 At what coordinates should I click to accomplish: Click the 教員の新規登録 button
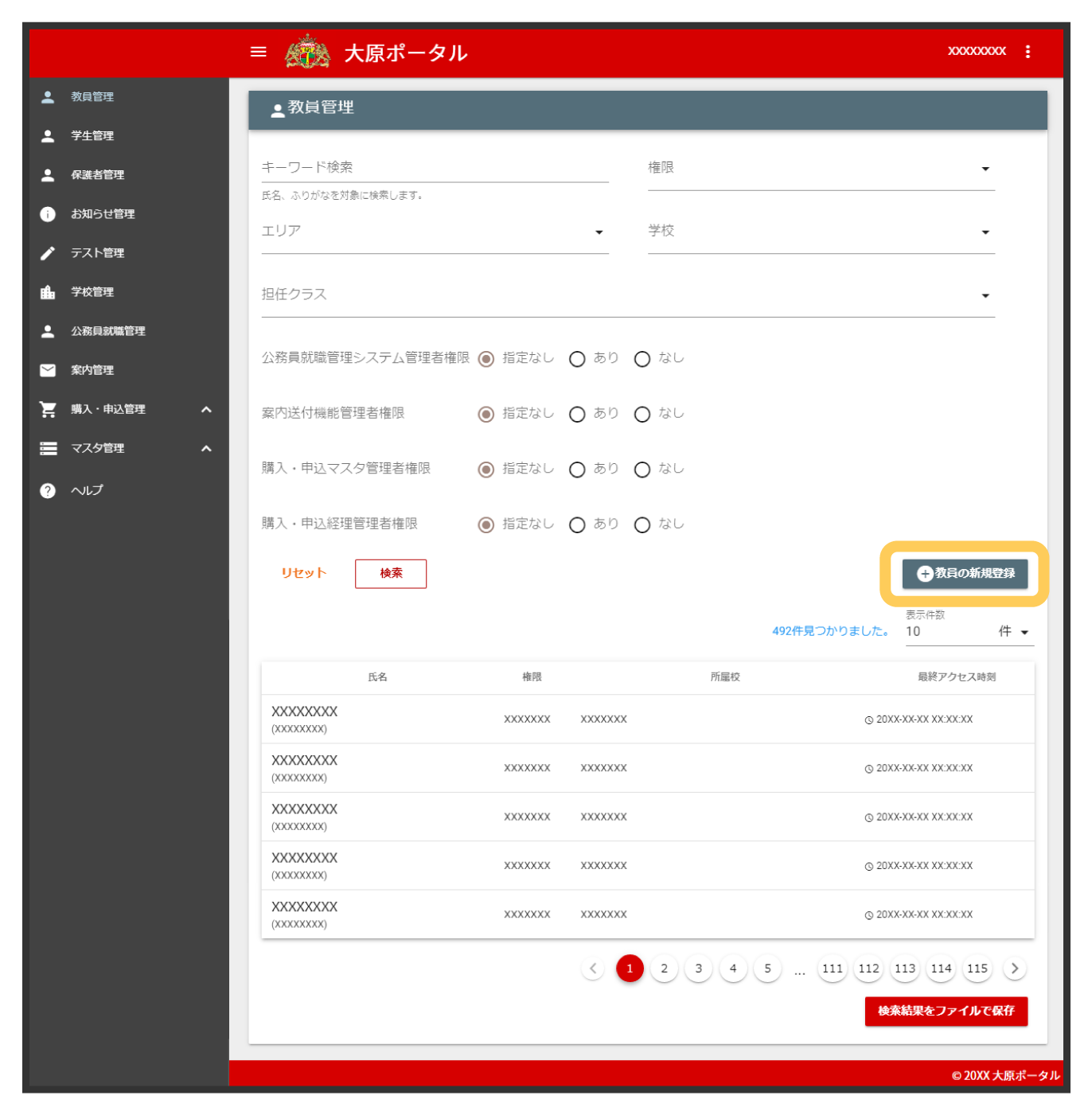pos(964,573)
